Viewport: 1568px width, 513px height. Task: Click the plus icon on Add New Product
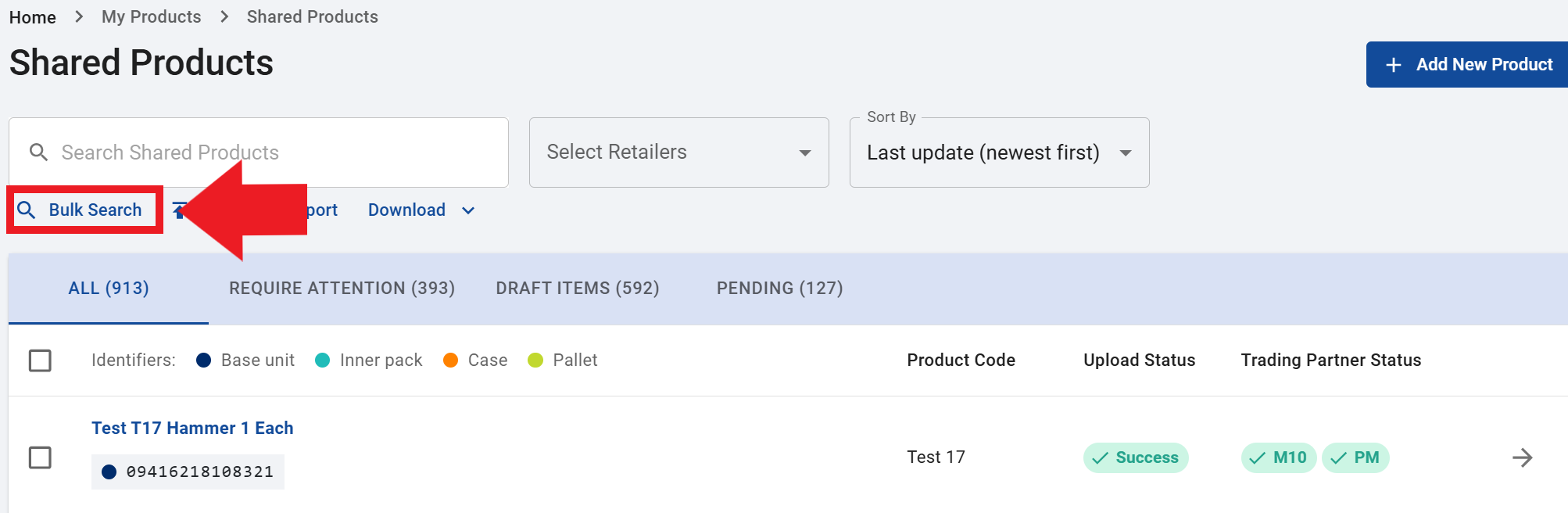click(x=1393, y=65)
